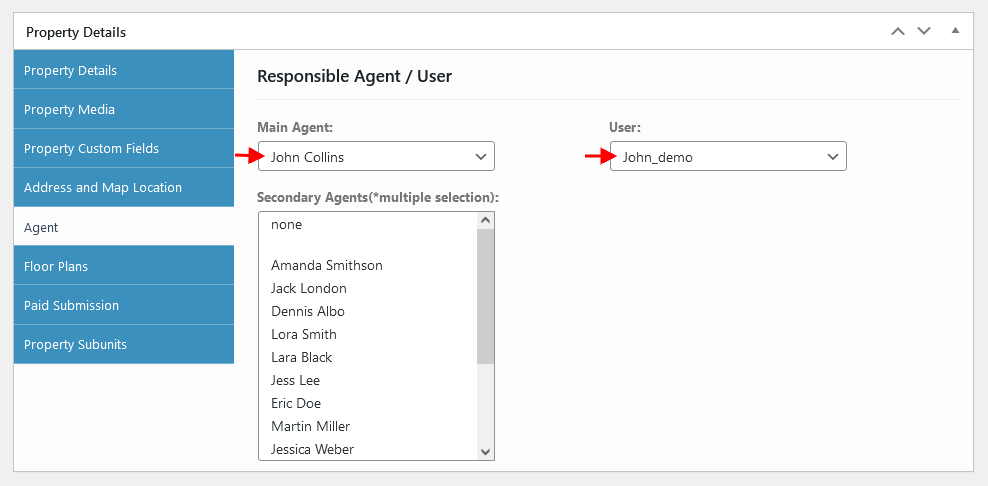Select 'none' in Secondary Agents list
988x486 pixels.
tap(368, 225)
